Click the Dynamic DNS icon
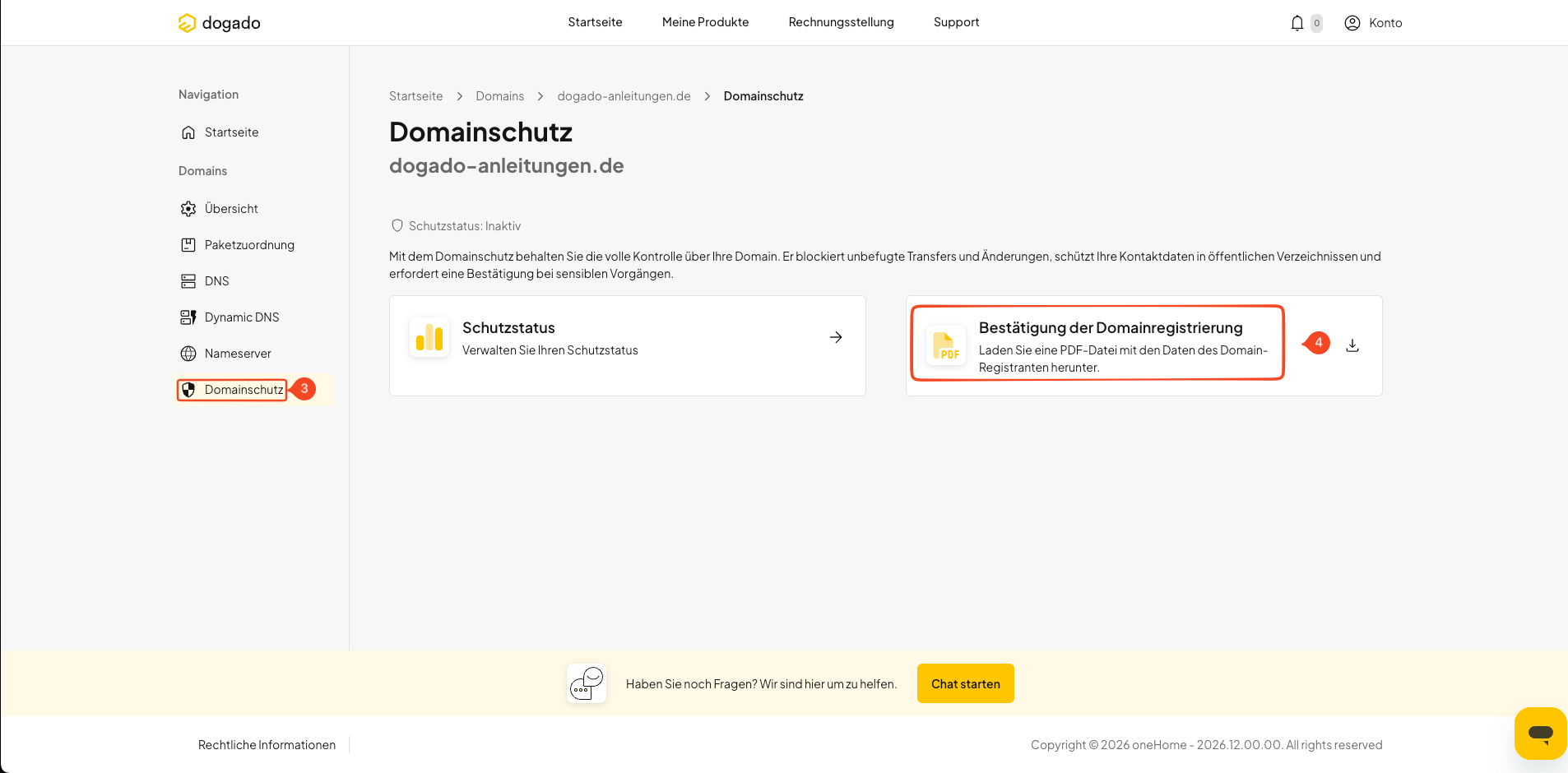The image size is (1568, 773). coord(188,317)
